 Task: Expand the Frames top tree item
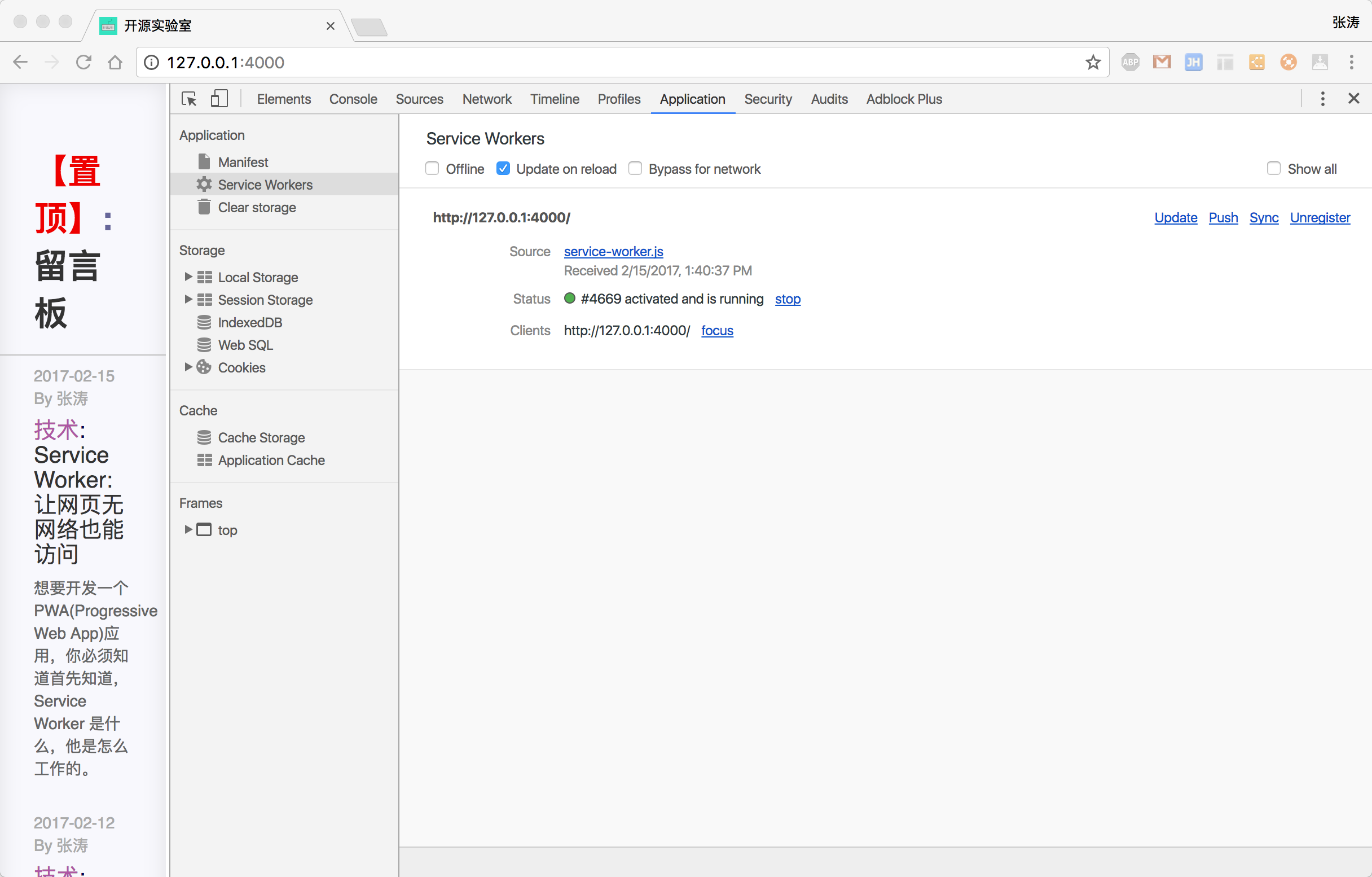[x=188, y=530]
